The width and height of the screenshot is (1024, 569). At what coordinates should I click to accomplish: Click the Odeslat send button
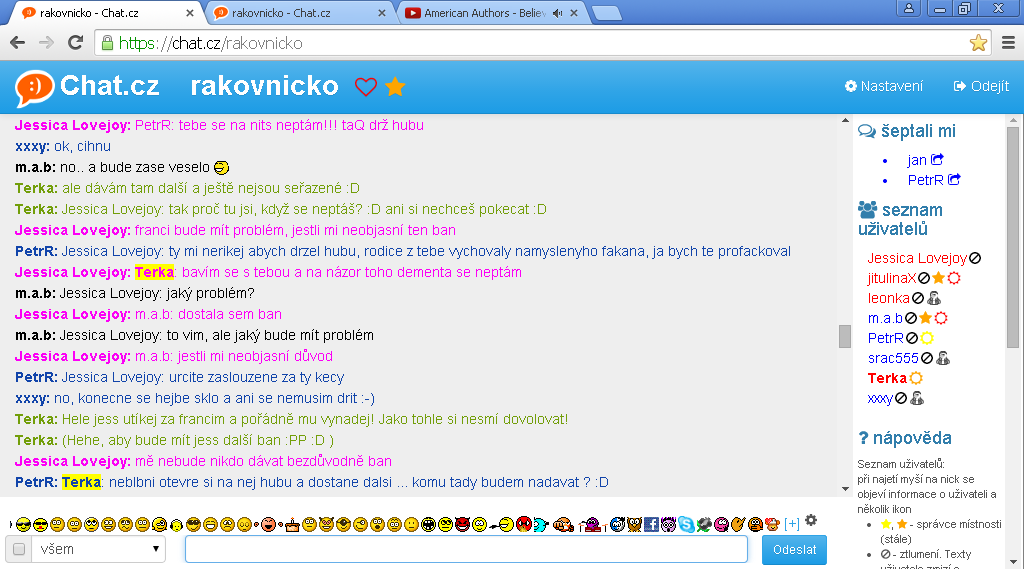coord(794,549)
